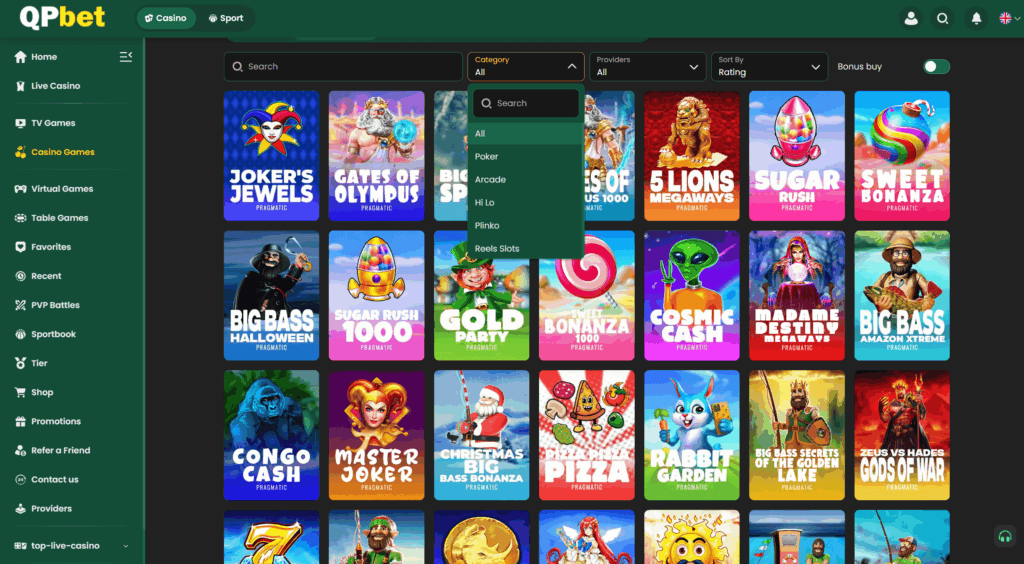Open the Zeus vs Hades game
The height and width of the screenshot is (564, 1024).
tap(902, 435)
